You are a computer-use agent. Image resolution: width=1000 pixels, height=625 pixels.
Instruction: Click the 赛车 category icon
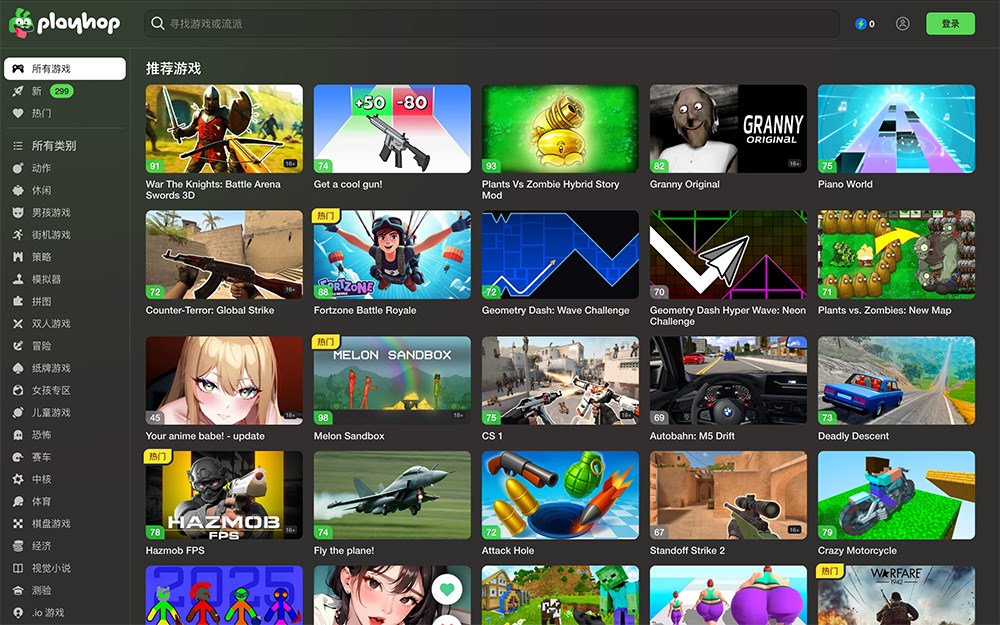click(x=18, y=457)
